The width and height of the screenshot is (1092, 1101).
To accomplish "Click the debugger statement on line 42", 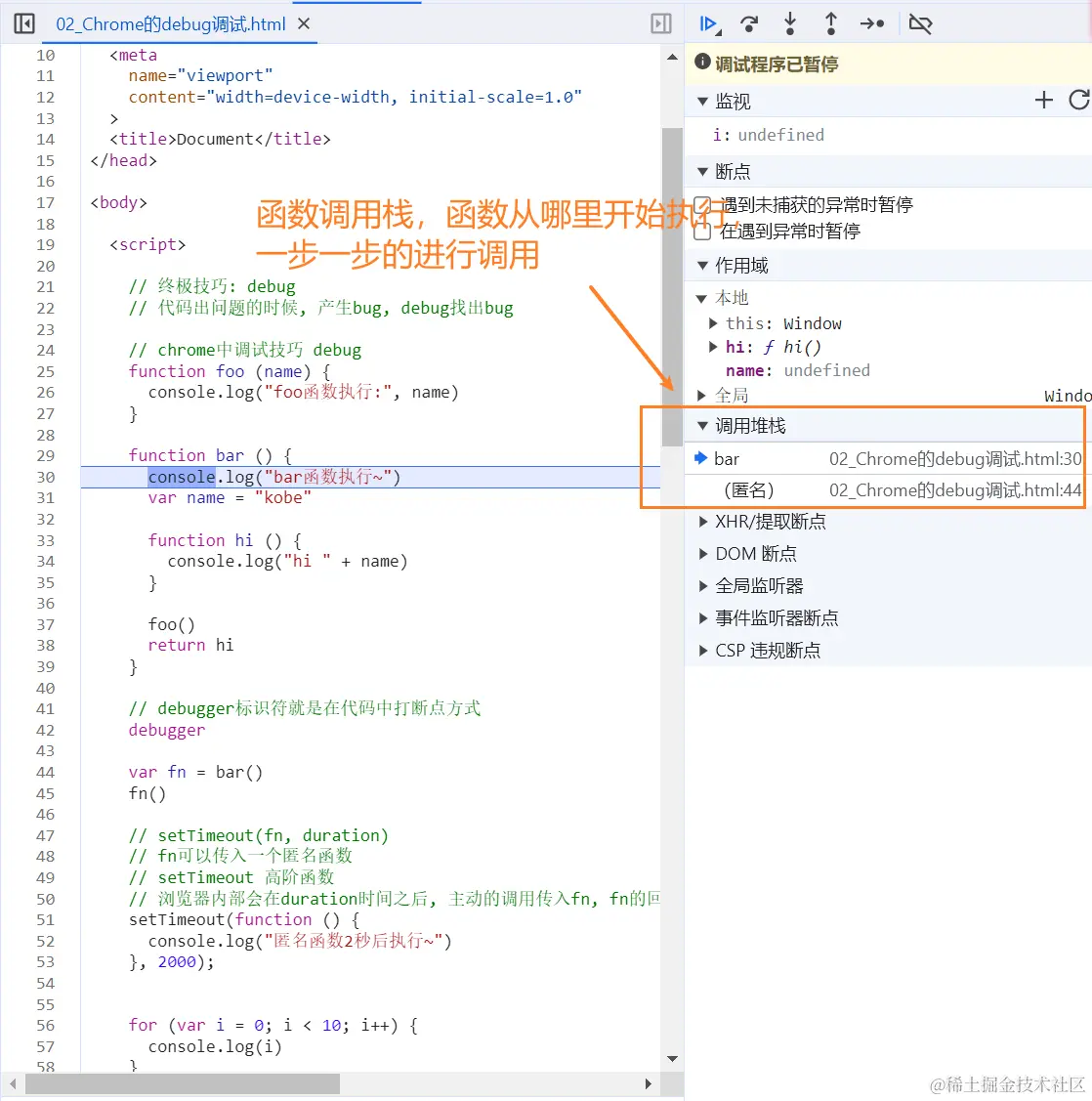I will [167, 731].
